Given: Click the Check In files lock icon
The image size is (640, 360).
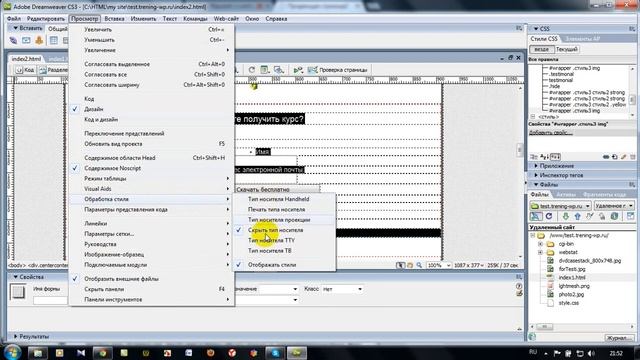Looking at the screenshot, I should (x=602, y=216).
